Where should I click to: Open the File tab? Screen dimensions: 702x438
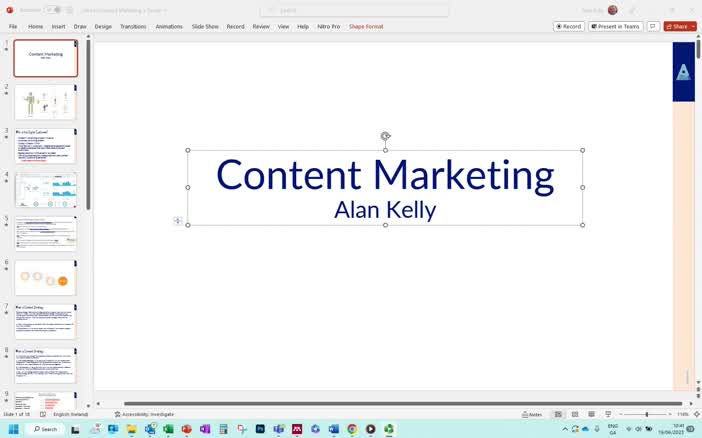click(x=13, y=26)
